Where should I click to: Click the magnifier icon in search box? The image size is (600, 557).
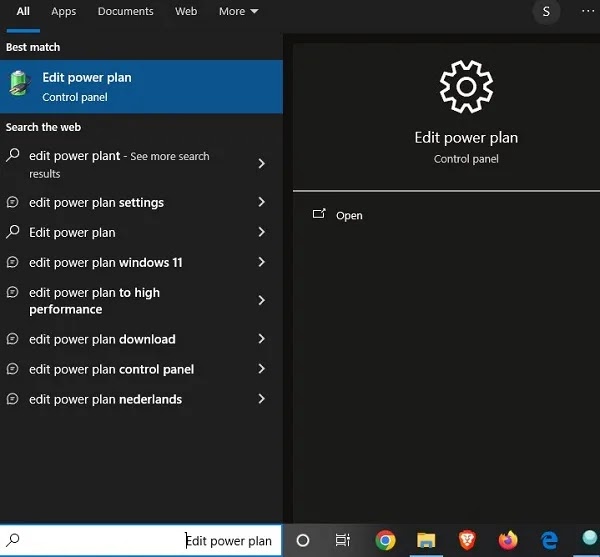click(13, 540)
